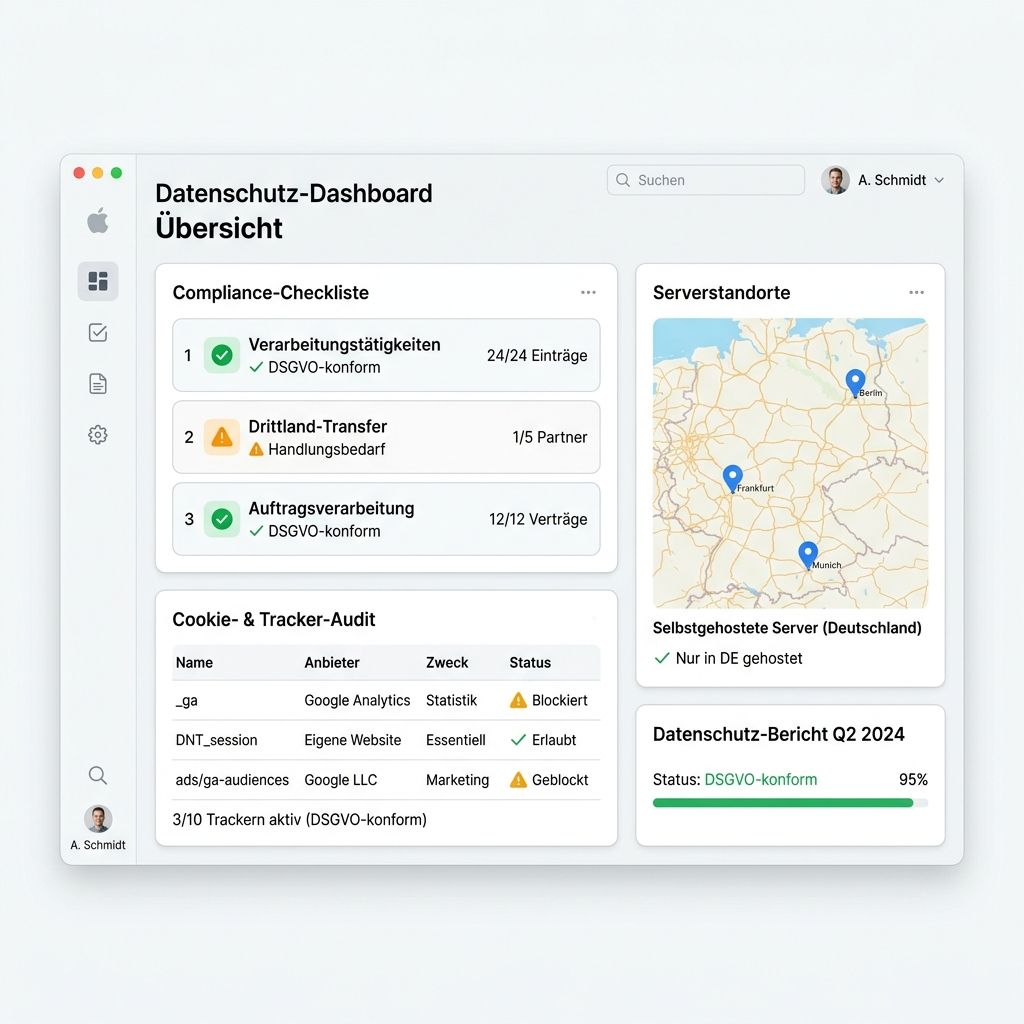Click the Cookie- & Tracker-Audit heading
The width and height of the screenshot is (1024, 1024).
click(274, 619)
